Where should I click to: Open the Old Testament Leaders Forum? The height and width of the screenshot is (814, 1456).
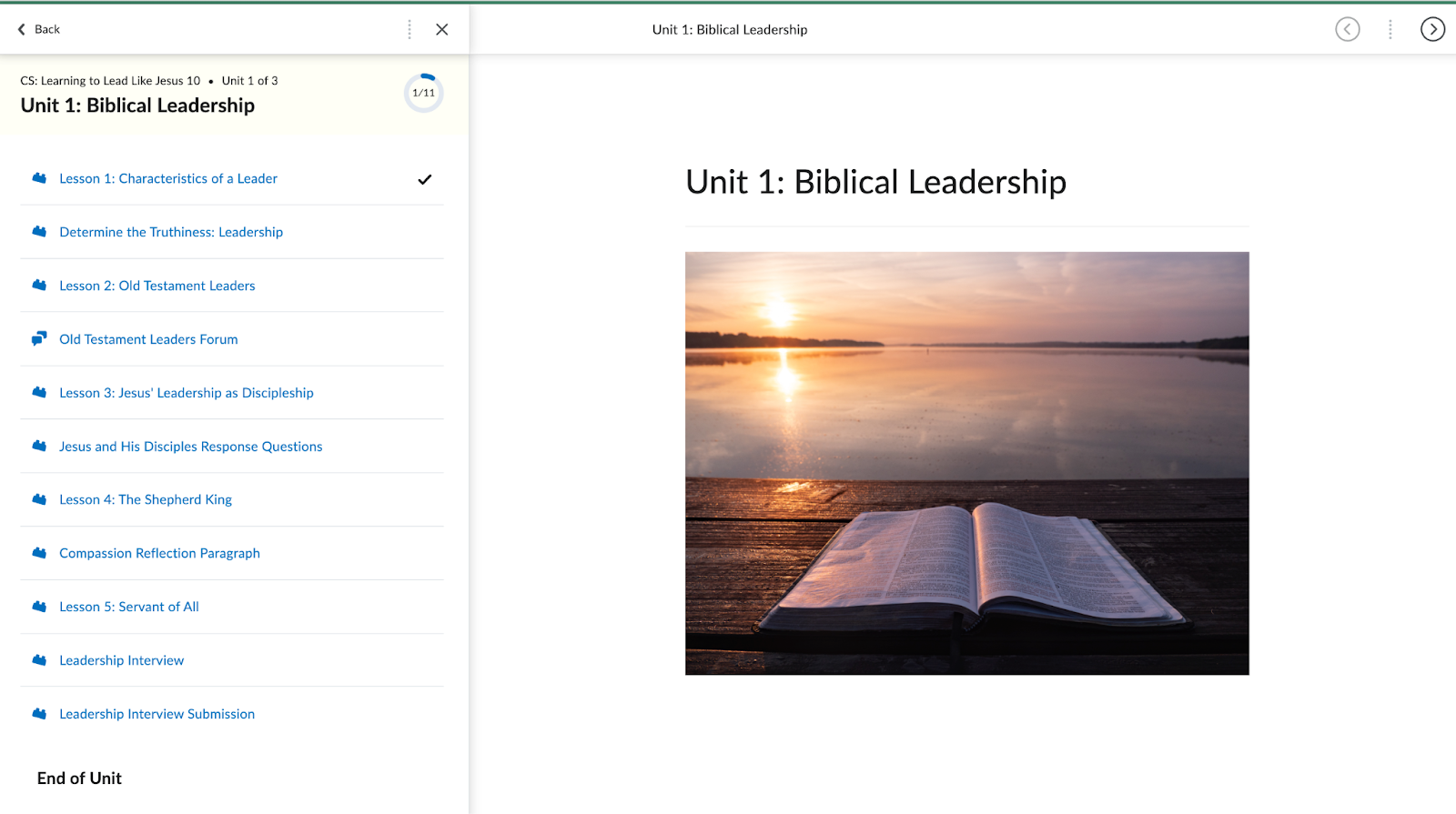148,340
